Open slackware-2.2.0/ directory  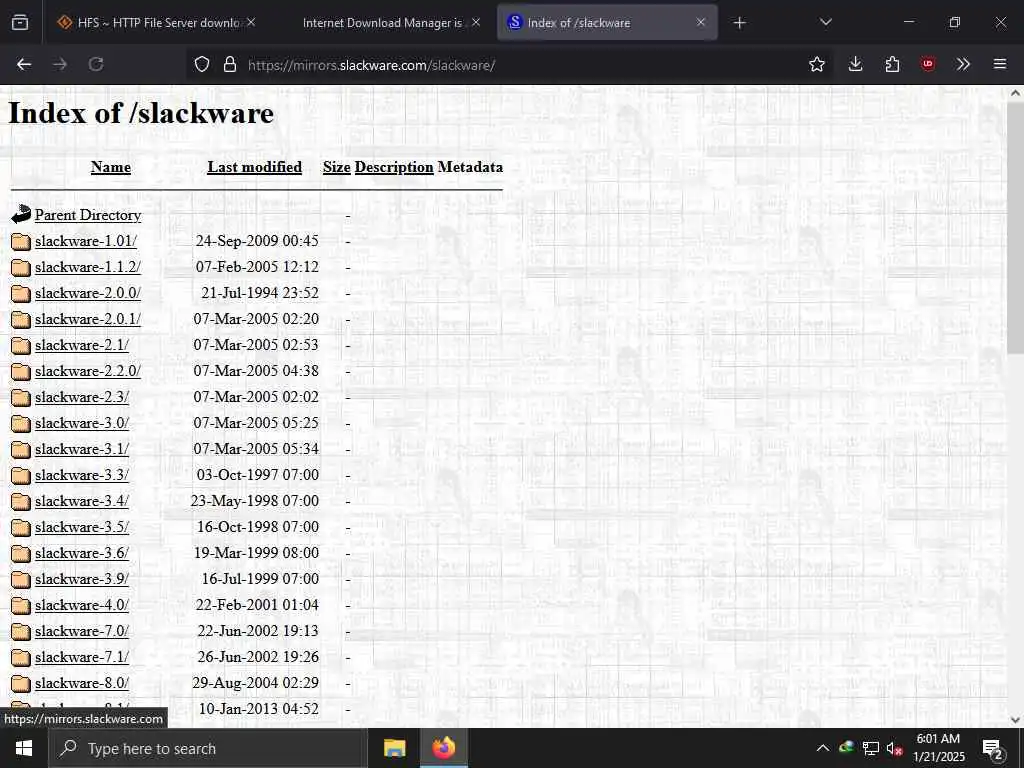click(88, 371)
